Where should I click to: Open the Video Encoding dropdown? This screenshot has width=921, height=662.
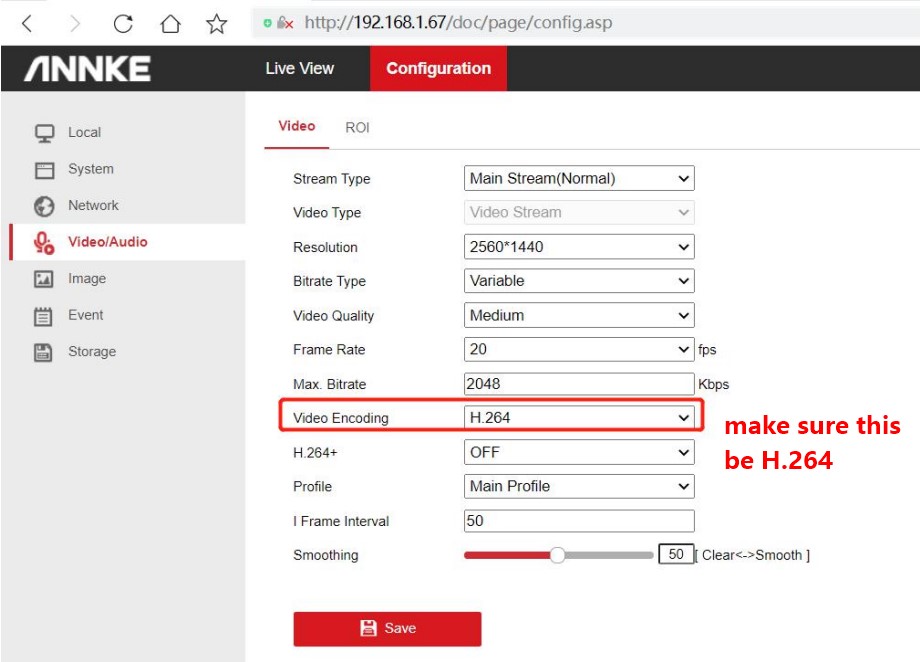click(579, 418)
